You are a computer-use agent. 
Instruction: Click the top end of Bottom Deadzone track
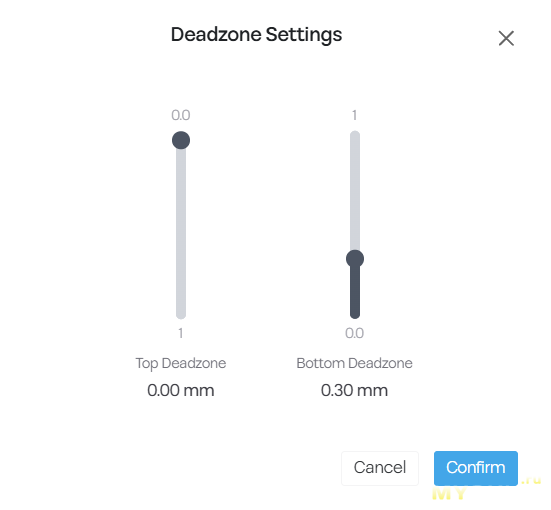click(x=355, y=135)
